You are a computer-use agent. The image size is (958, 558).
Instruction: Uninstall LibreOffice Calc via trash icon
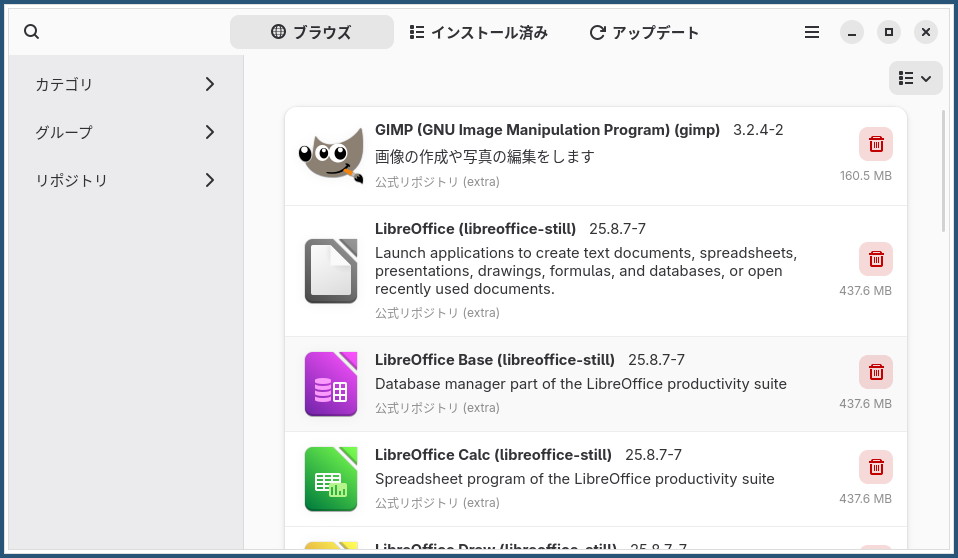pyautogui.click(x=876, y=467)
